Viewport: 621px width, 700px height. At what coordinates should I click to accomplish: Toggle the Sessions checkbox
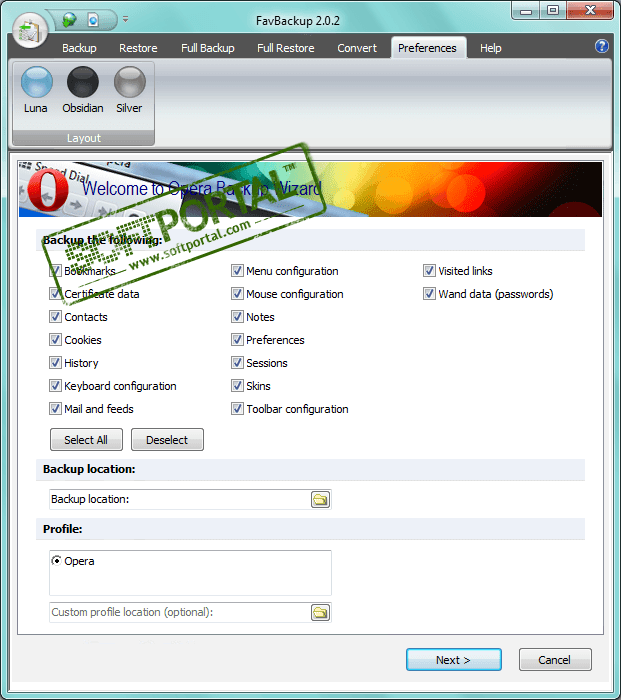[237, 362]
